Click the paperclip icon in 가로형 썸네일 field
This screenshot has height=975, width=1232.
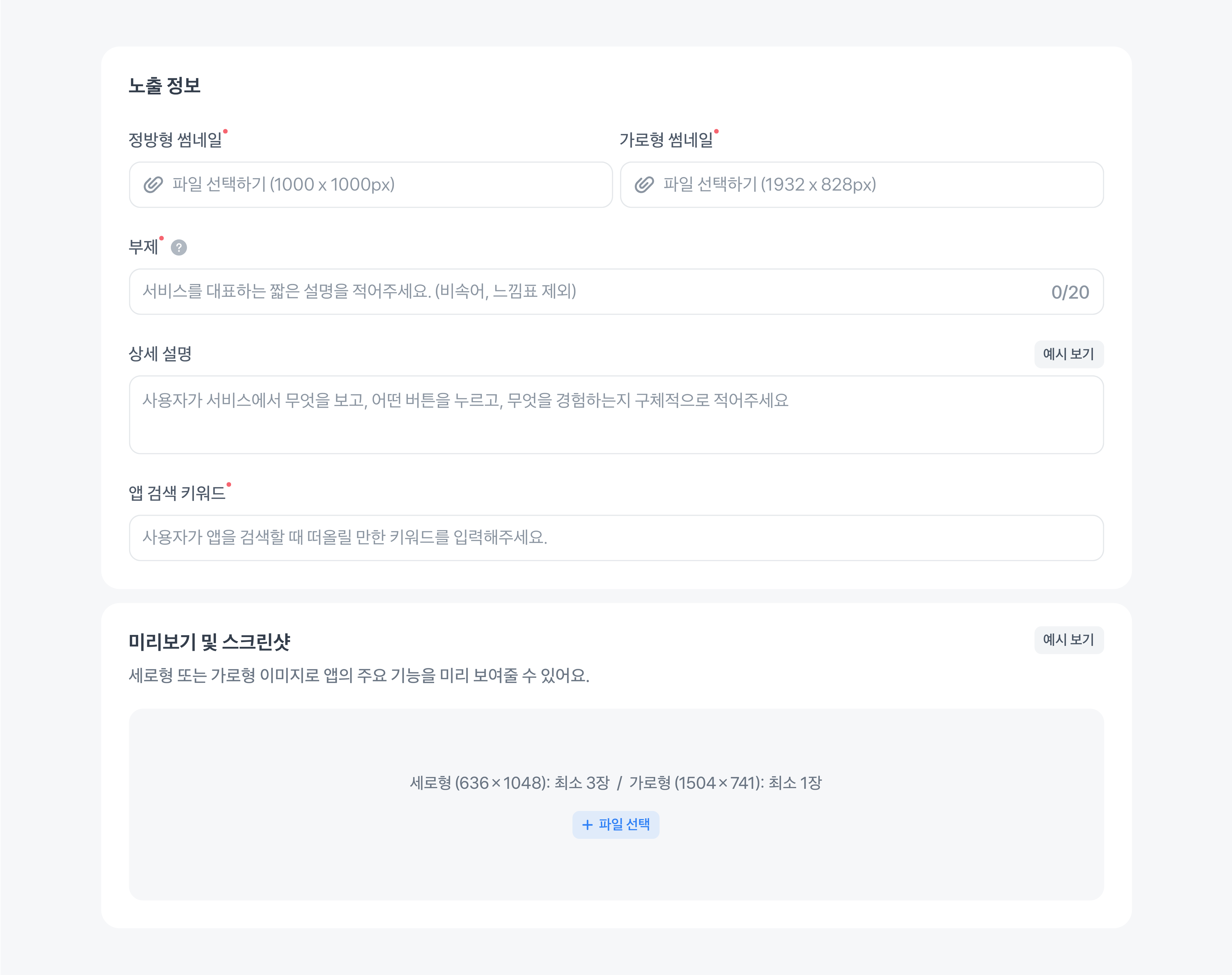(x=644, y=185)
